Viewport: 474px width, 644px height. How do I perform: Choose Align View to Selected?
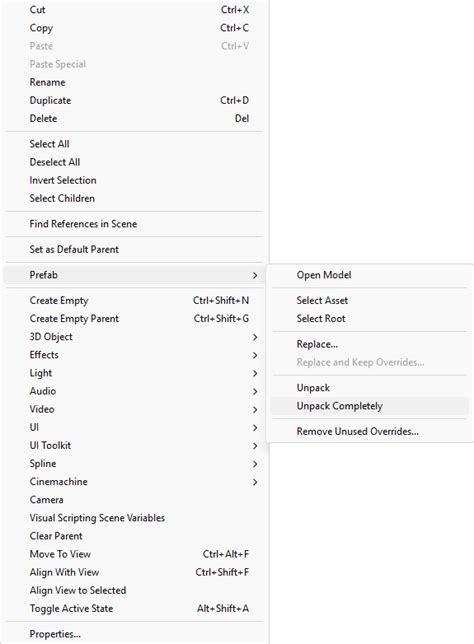(134, 590)
